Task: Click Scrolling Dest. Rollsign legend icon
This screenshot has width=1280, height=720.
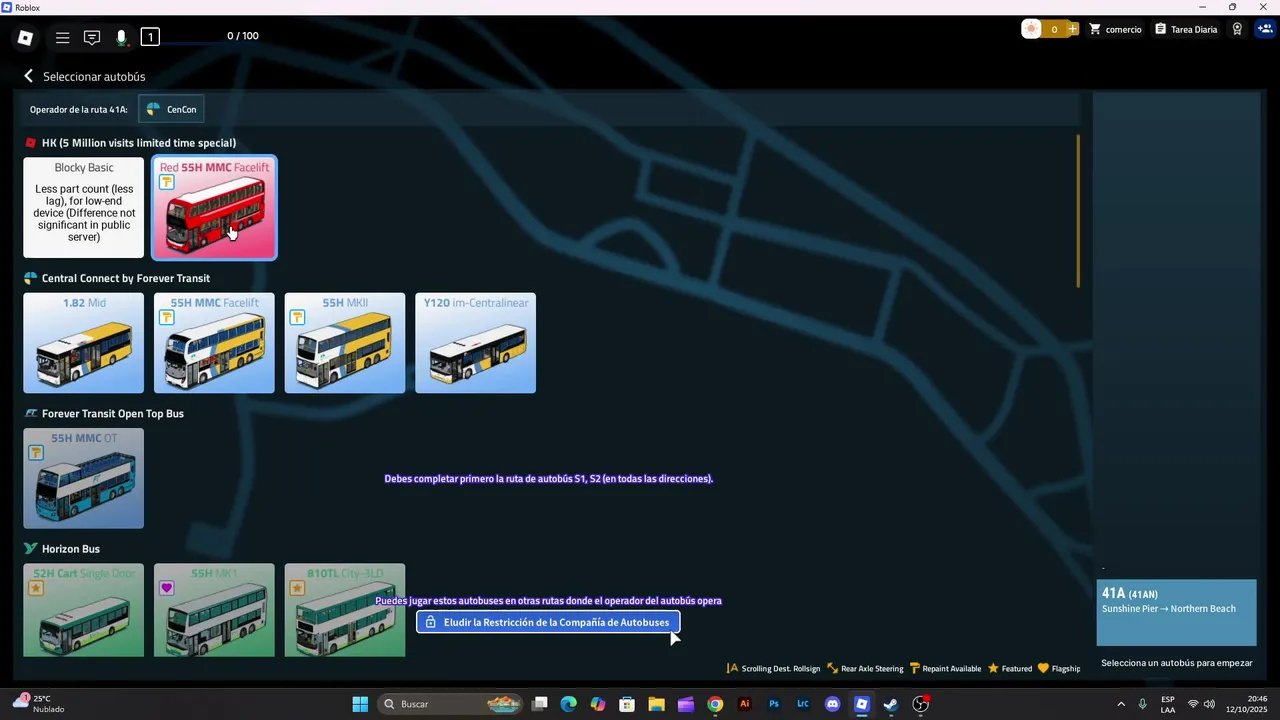Action: (x=732, y=668)
